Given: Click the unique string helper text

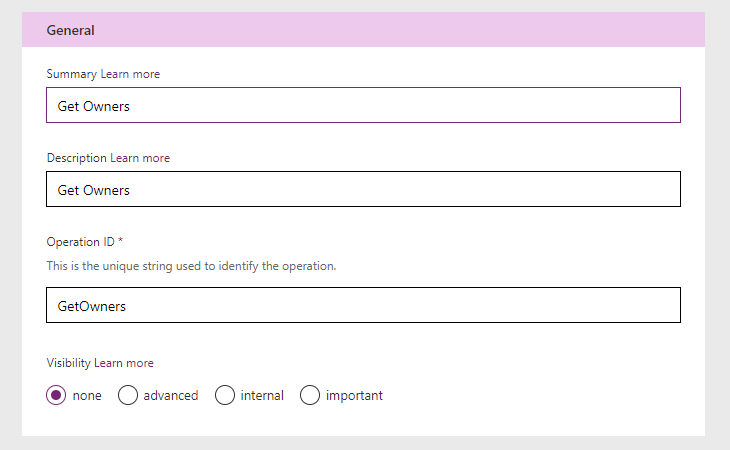Looking at the screenshot, I should click(x=191, y=266).
